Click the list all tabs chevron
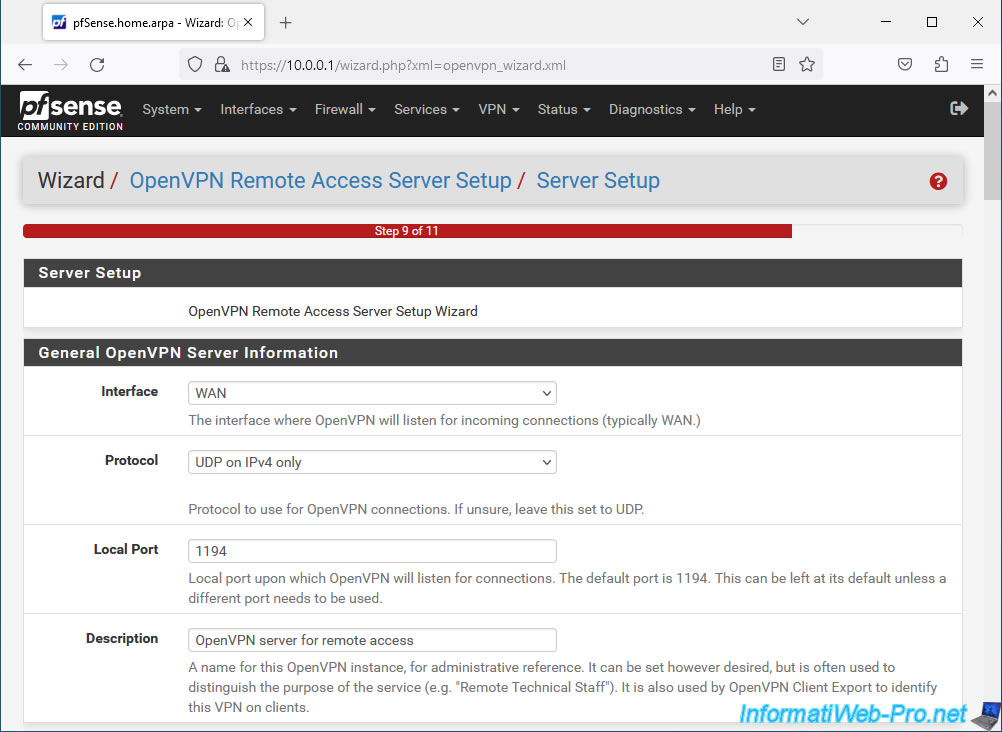The height and width of the screenshot is (732, 1002). click(803, 22)
